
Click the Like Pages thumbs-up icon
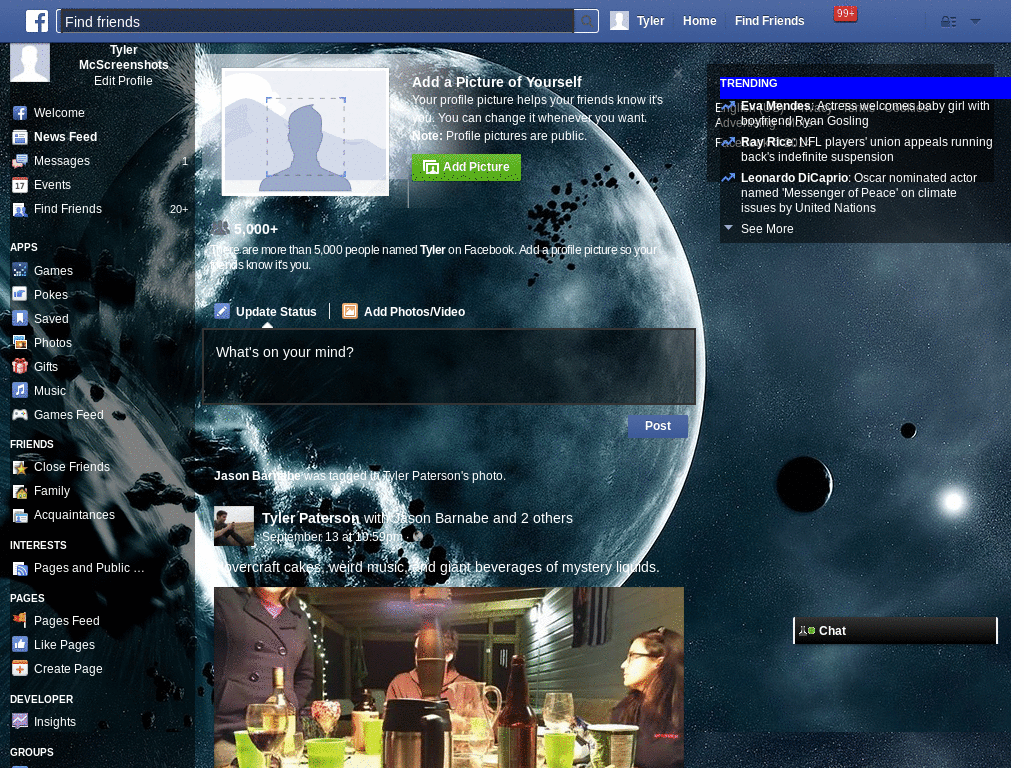click(x=20, y=645)
